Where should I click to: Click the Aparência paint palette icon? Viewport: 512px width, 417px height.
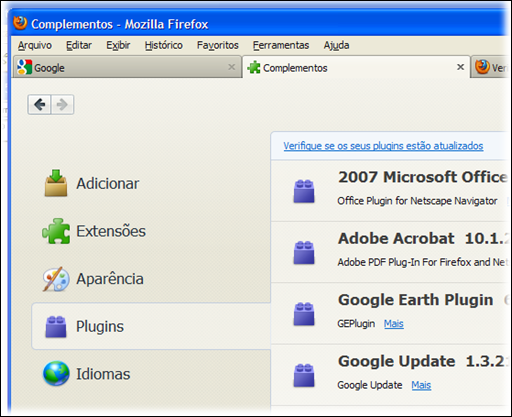coord(56,279)
